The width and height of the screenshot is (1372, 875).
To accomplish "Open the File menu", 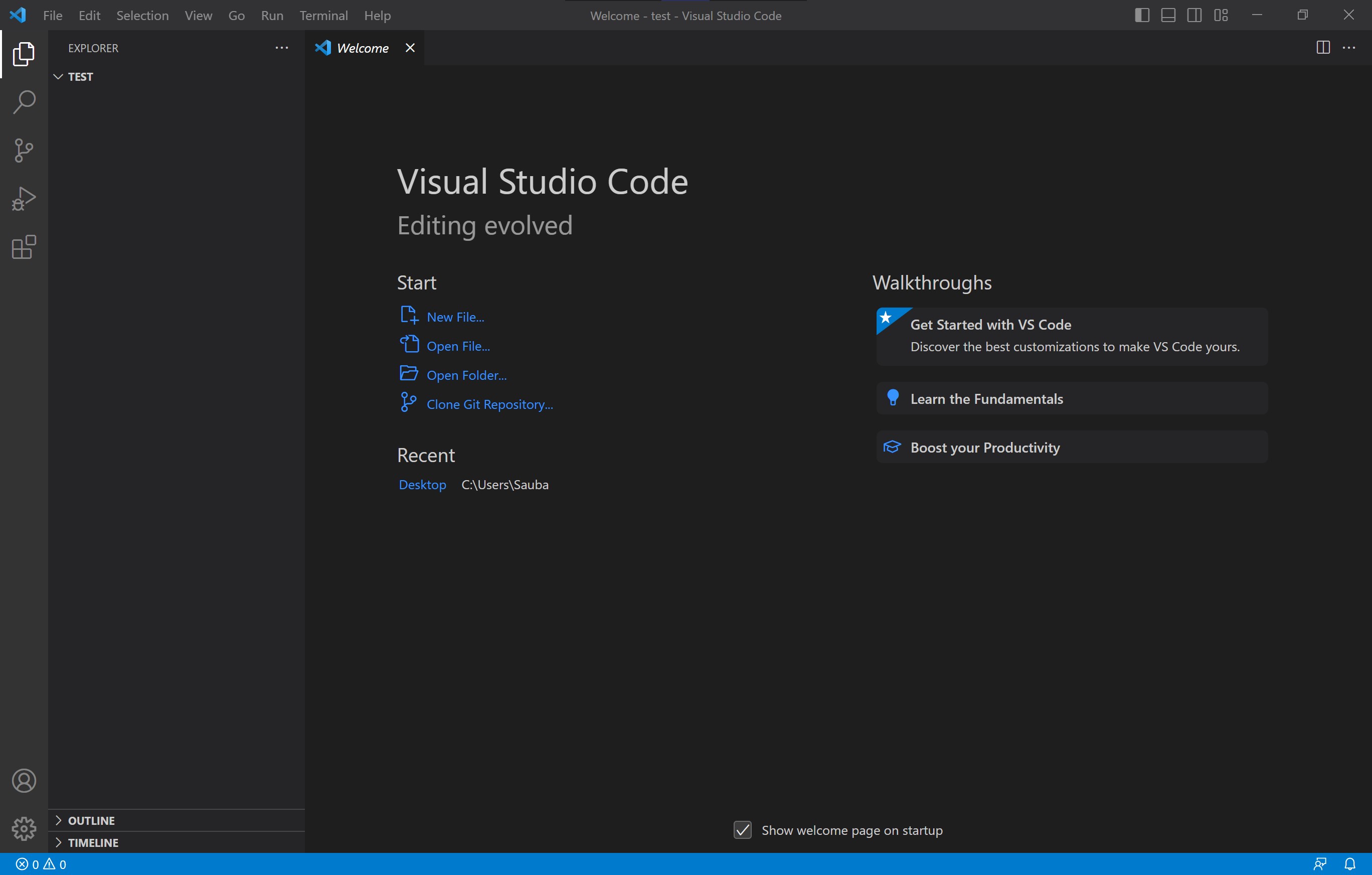I will (x=52, y=15).
